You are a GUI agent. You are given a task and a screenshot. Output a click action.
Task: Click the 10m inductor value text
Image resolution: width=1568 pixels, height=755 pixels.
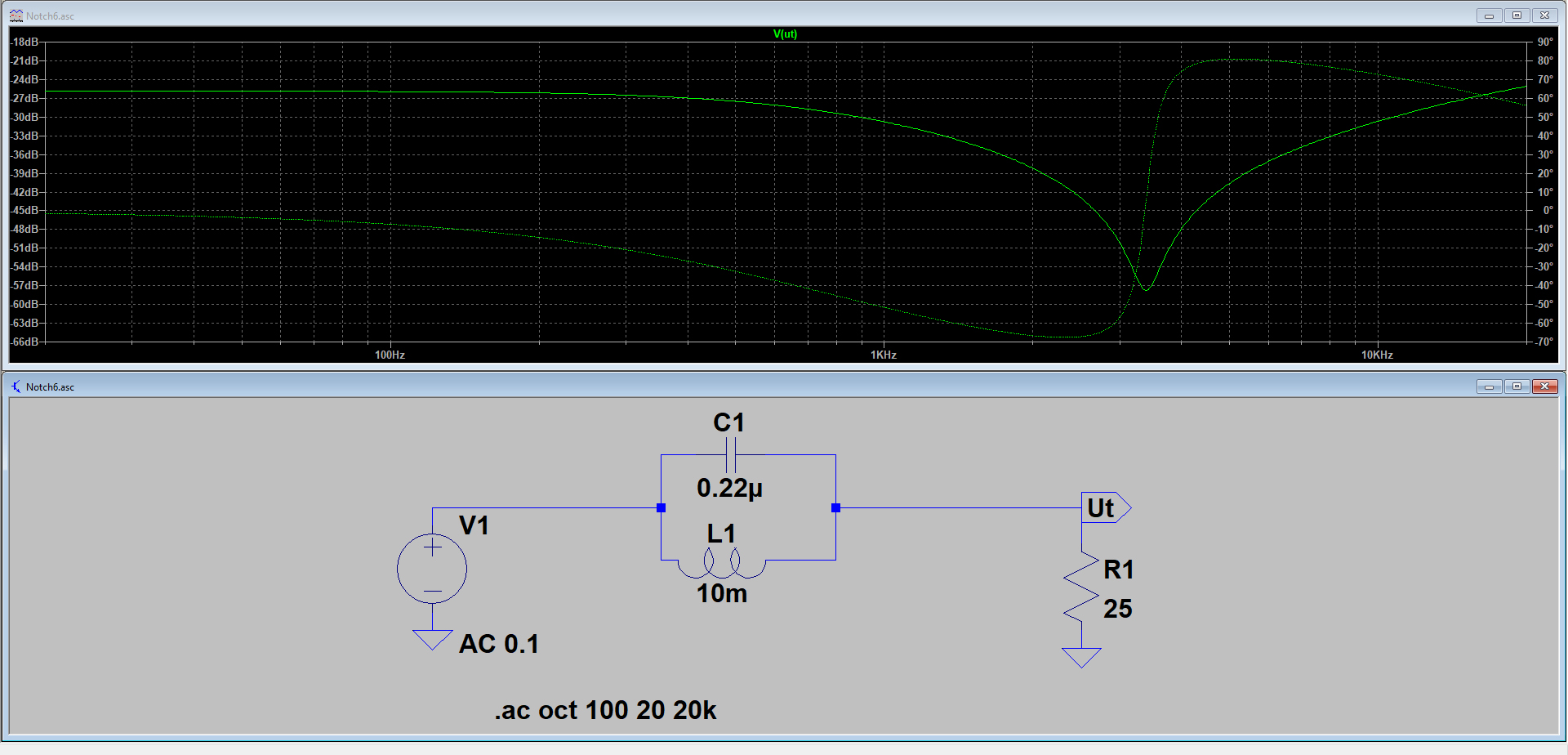[721, 593]
